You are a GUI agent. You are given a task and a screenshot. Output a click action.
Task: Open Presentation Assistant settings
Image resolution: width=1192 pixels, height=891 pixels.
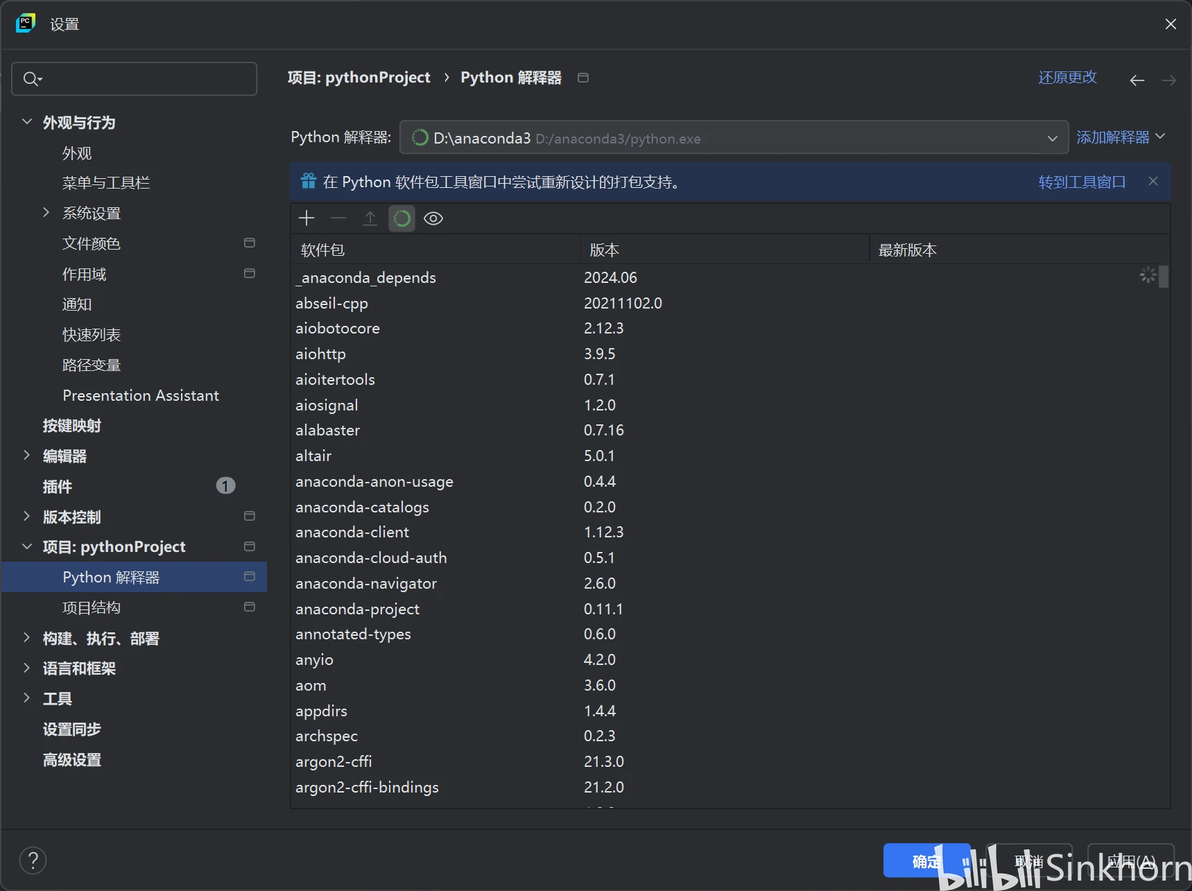click(141, 395)
